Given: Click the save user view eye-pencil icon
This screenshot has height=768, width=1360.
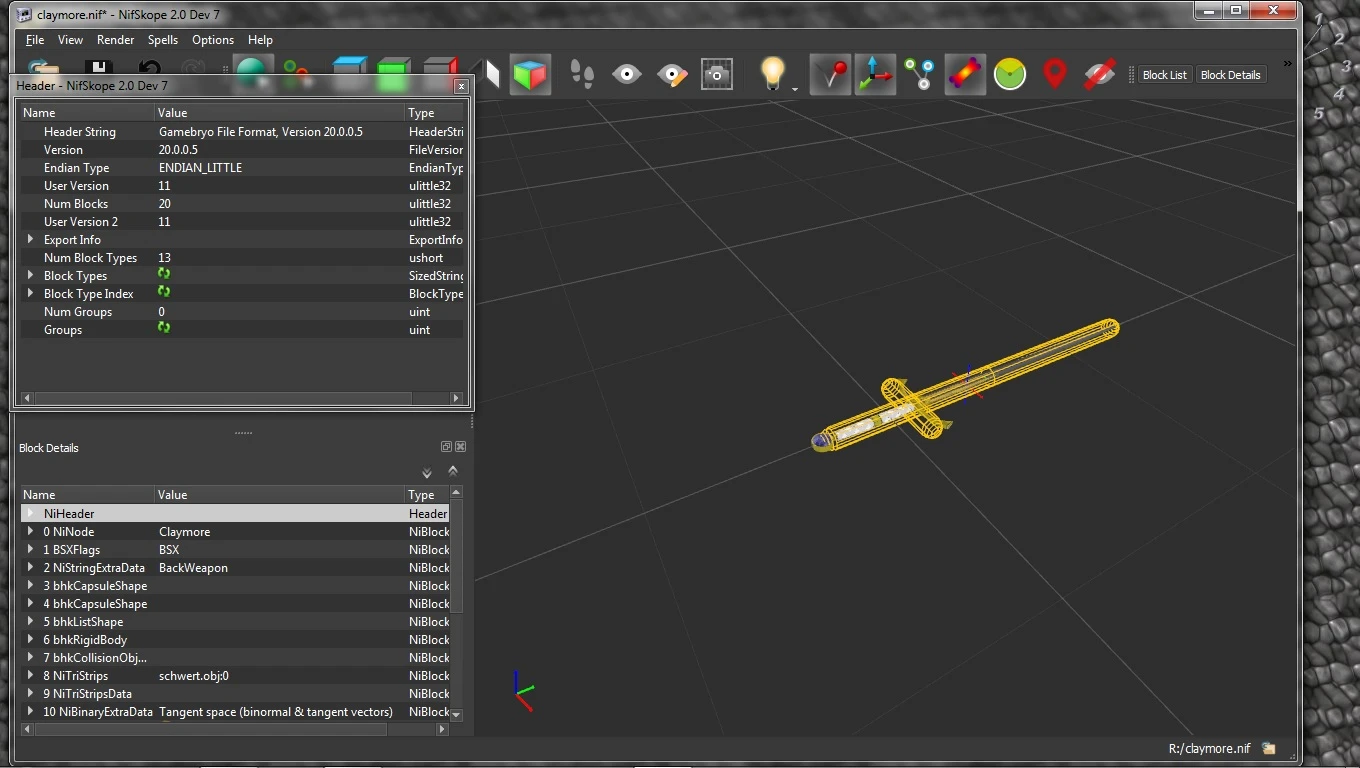Looking at the screenshot, I should (672, 74).
